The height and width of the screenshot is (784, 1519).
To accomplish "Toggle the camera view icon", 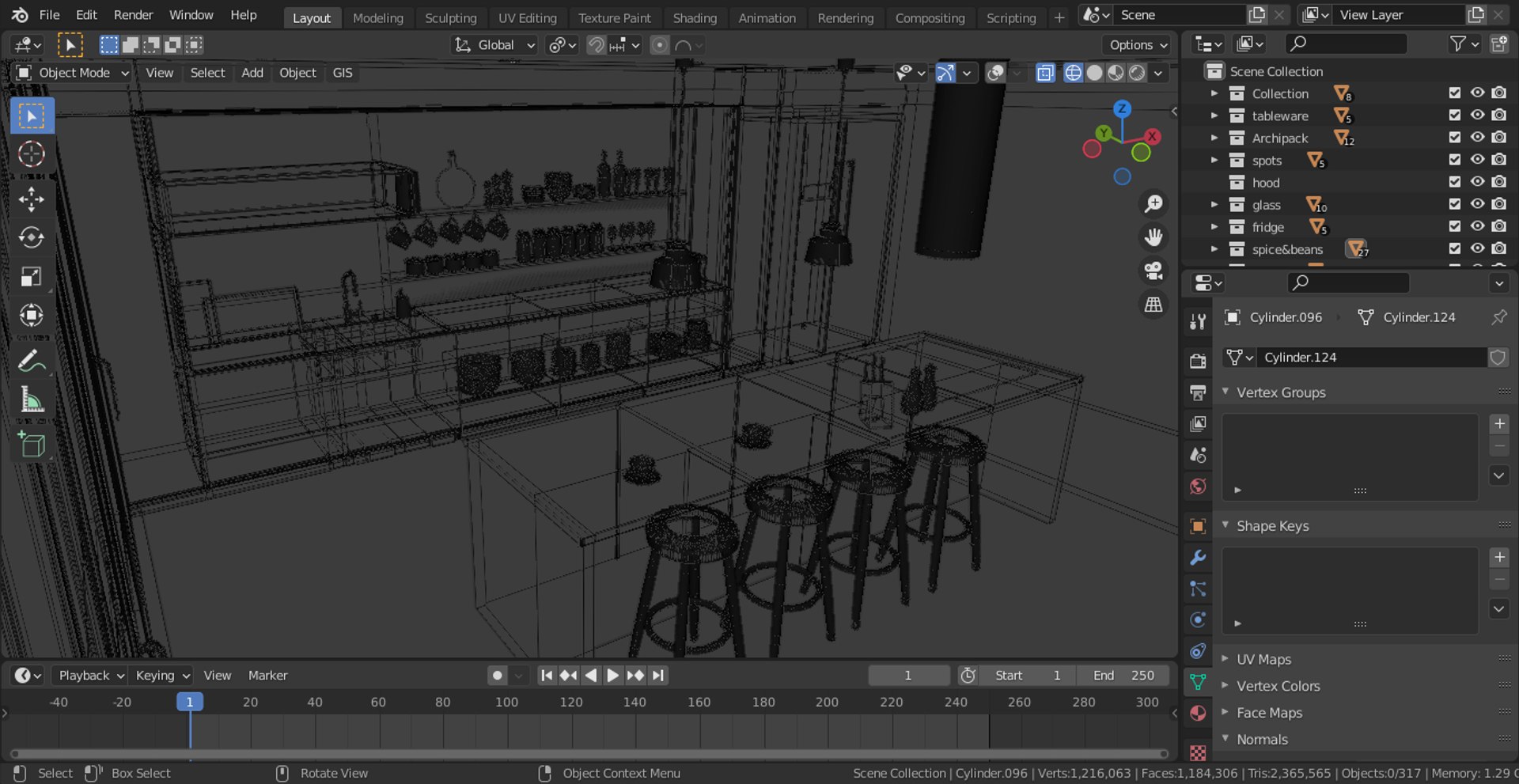I will tap(1153, 271).
